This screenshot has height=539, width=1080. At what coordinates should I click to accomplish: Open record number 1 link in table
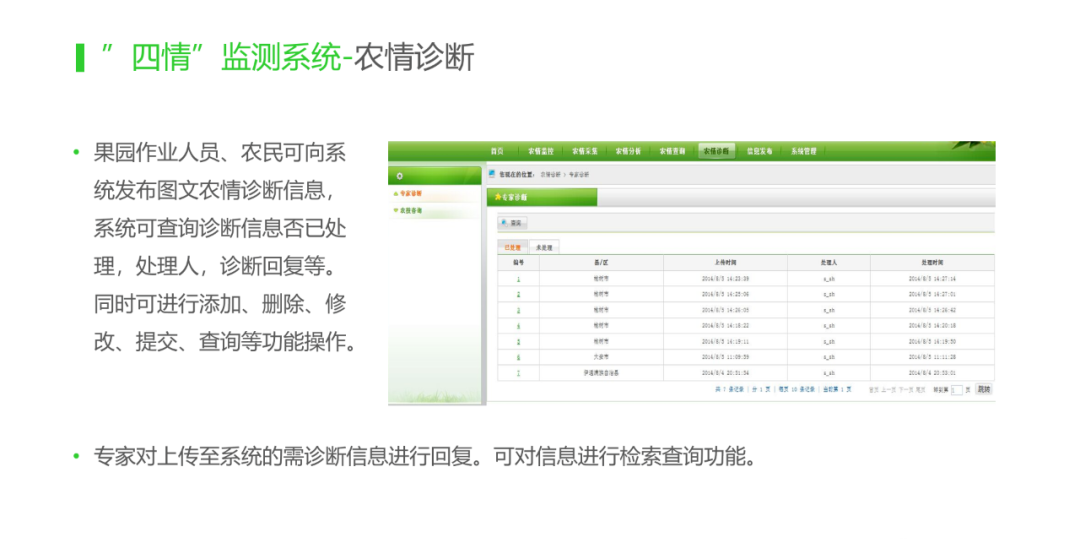point(518,279)
